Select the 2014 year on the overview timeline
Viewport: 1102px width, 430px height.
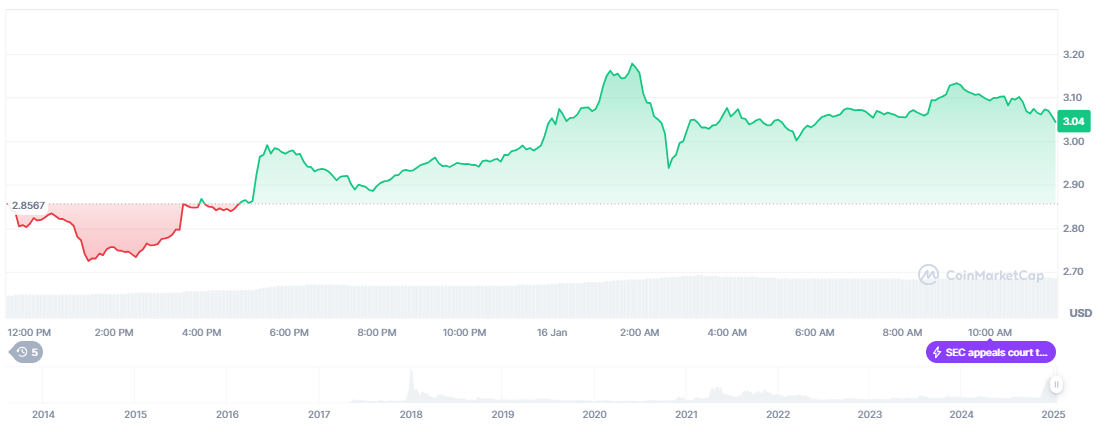[43, 414]
